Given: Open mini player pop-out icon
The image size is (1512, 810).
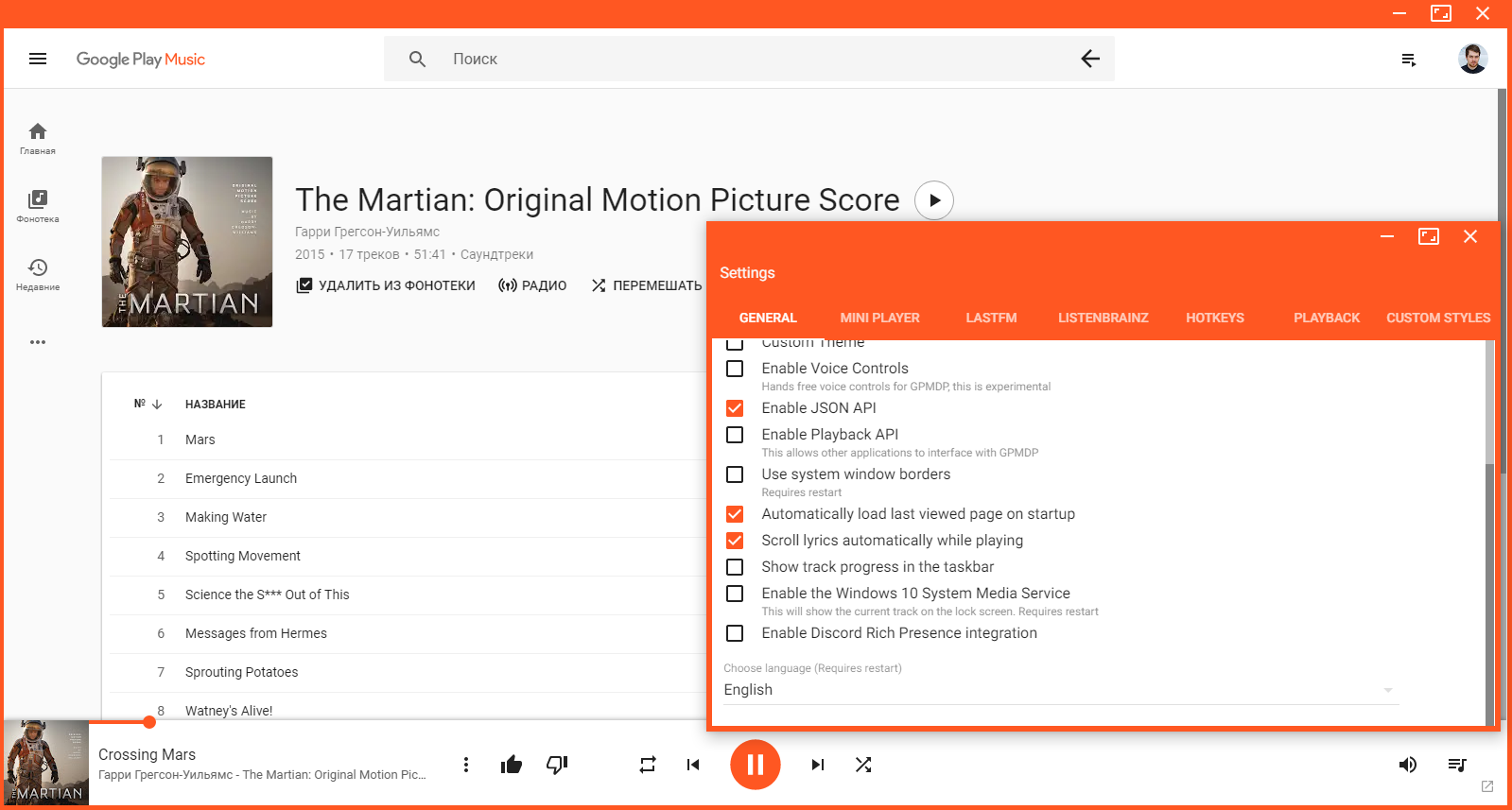Looking at the screenshot, I should pos(1487,786).
